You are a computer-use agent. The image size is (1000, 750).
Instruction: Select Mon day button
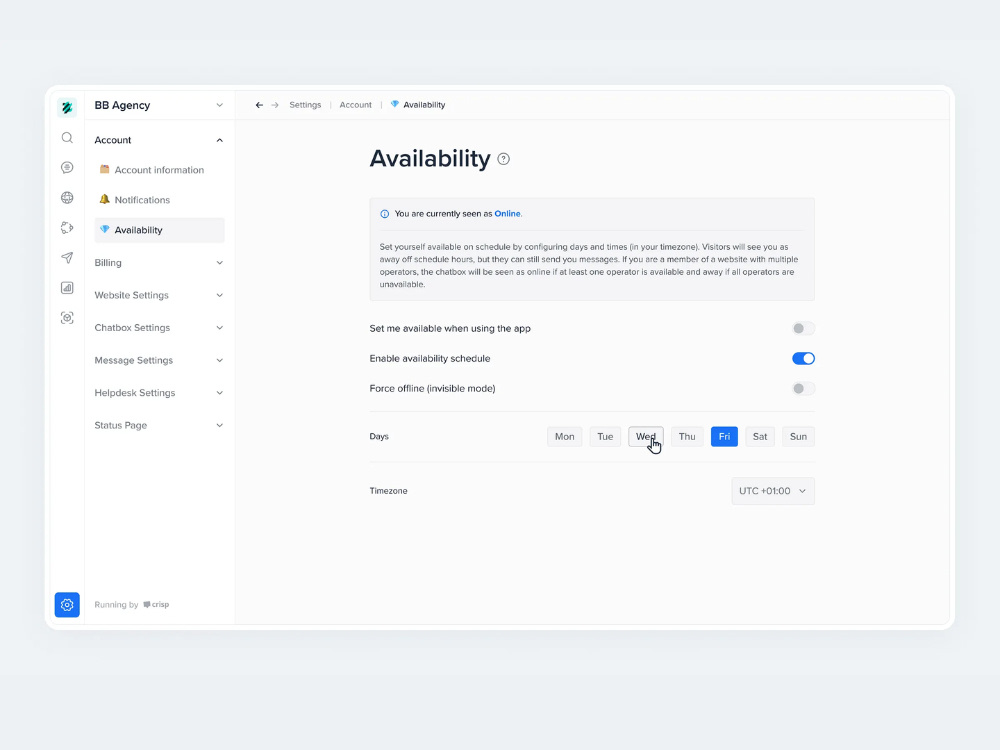coord(564,437)
